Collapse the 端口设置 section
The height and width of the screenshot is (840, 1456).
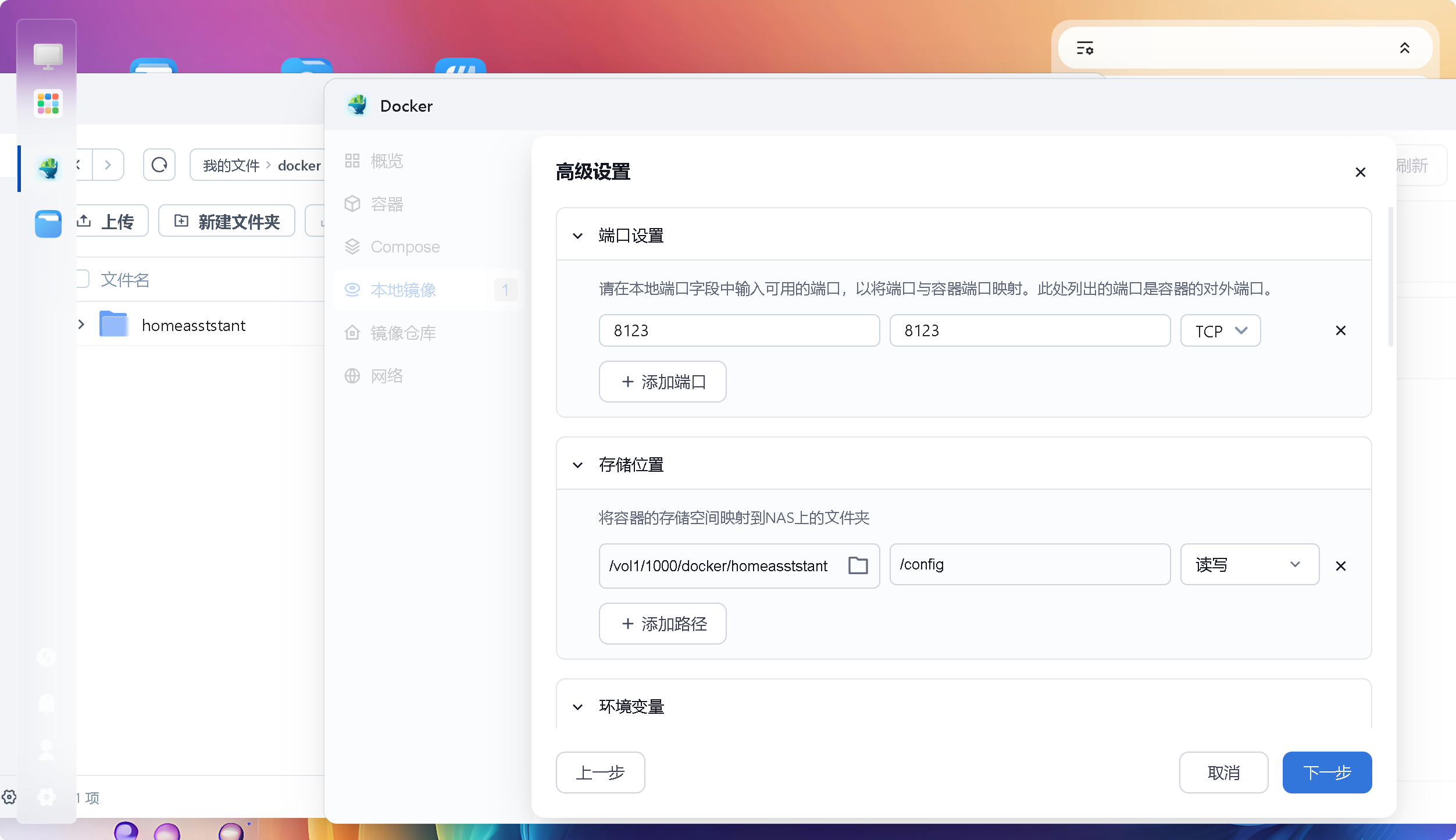577,236
